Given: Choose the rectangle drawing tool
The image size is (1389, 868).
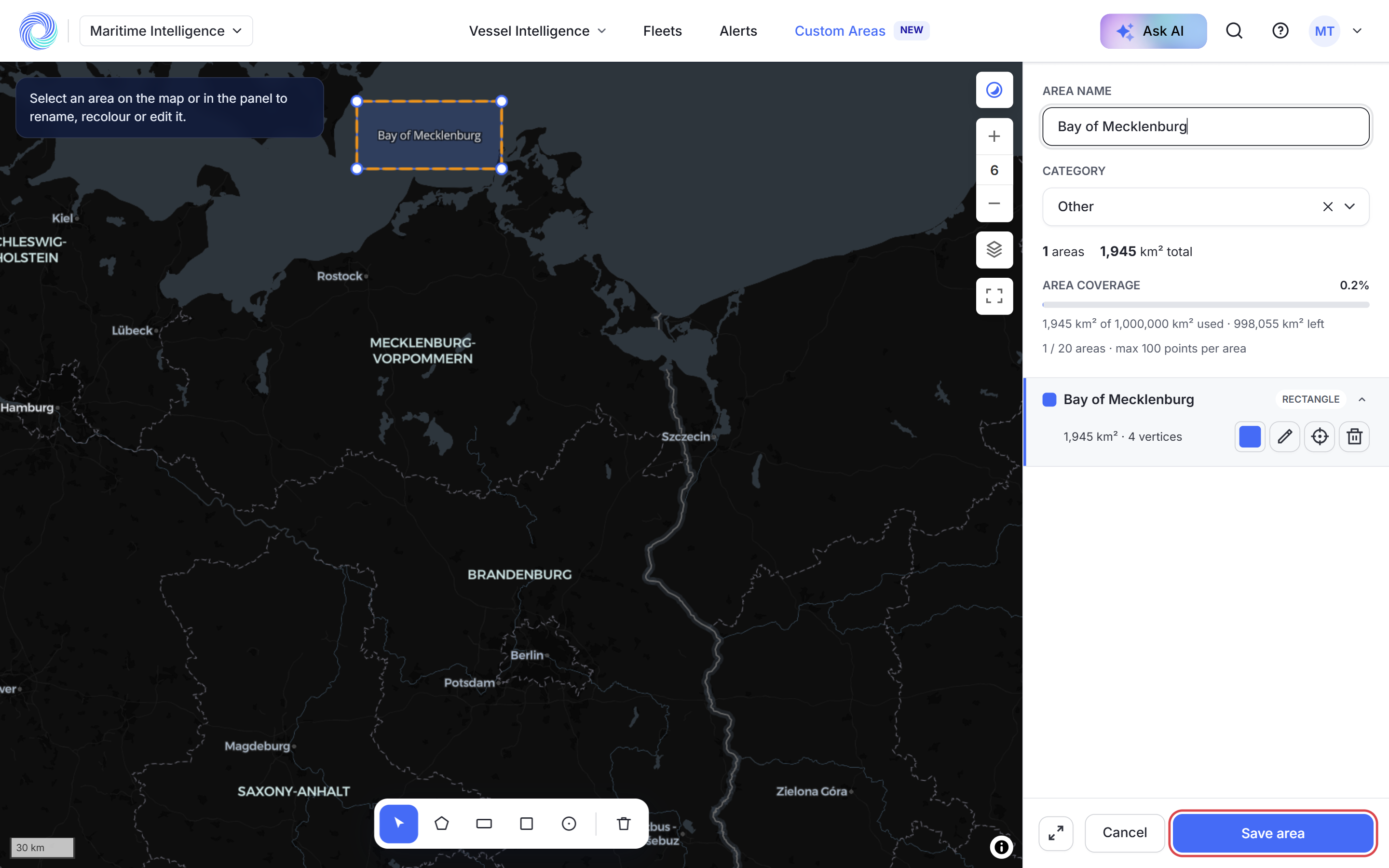Looking at the screenshot, I should pos(484,823).
